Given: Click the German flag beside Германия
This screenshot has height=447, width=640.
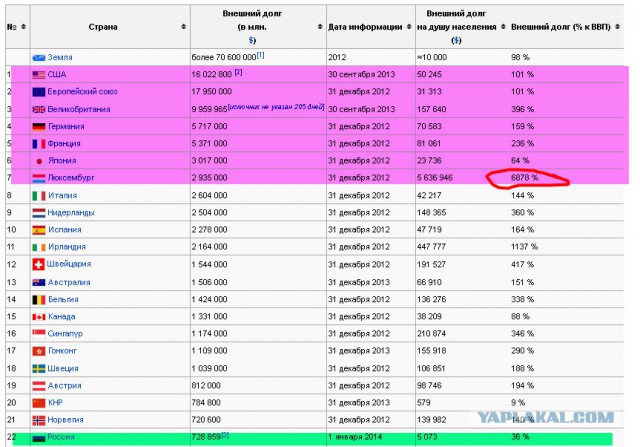Looking at the screenshot, I should click(39, 127).
